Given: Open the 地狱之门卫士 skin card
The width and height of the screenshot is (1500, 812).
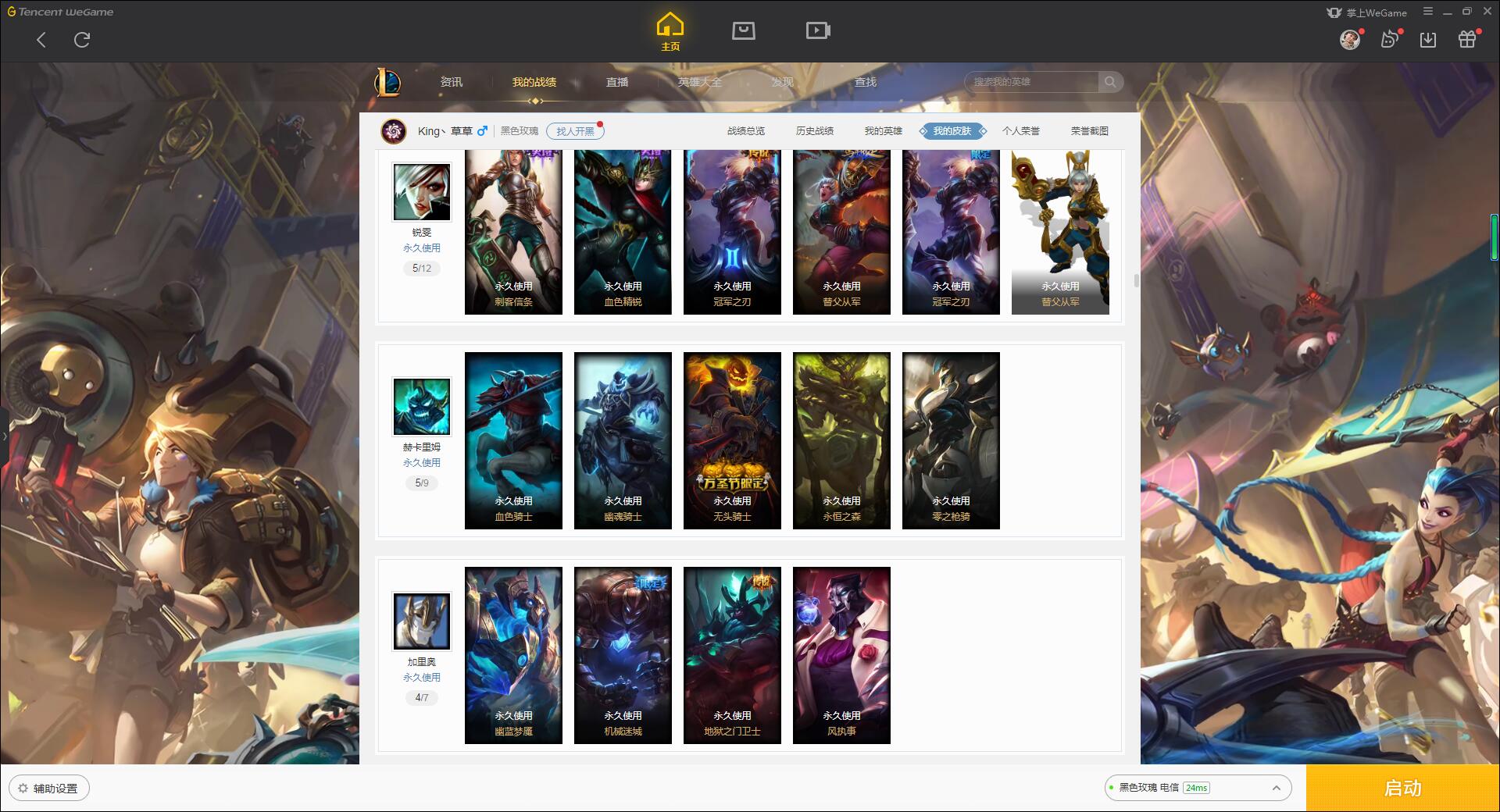Looking at the screenshot, I should 732,655.
